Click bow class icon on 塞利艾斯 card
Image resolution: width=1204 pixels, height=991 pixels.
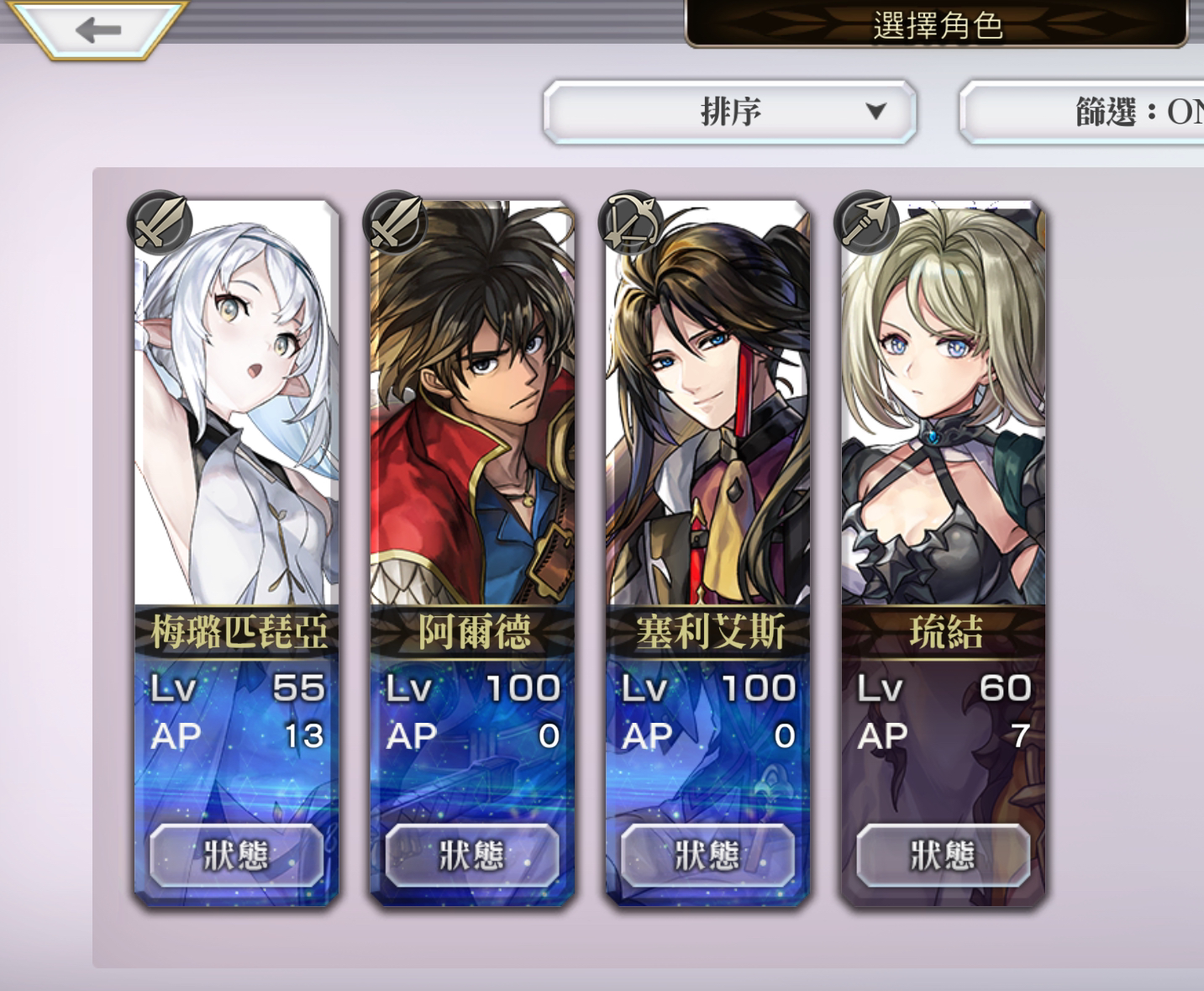(630, 222)
